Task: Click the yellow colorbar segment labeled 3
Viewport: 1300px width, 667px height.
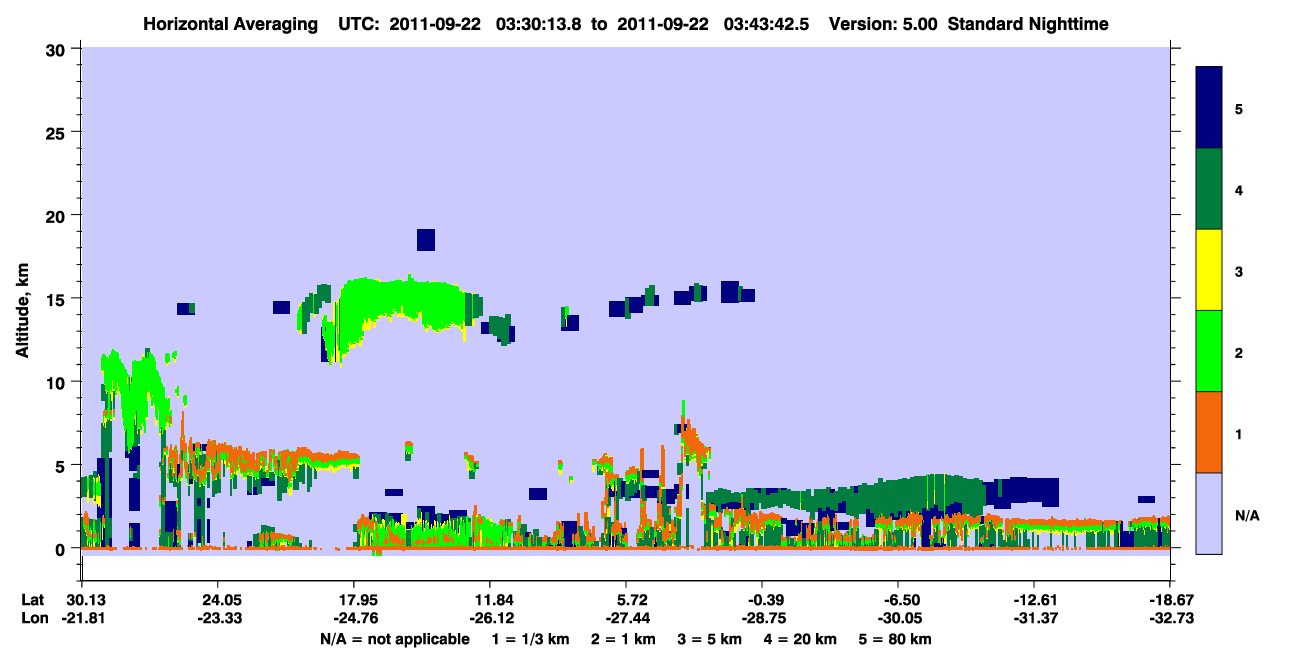Action: point(1209,270)
